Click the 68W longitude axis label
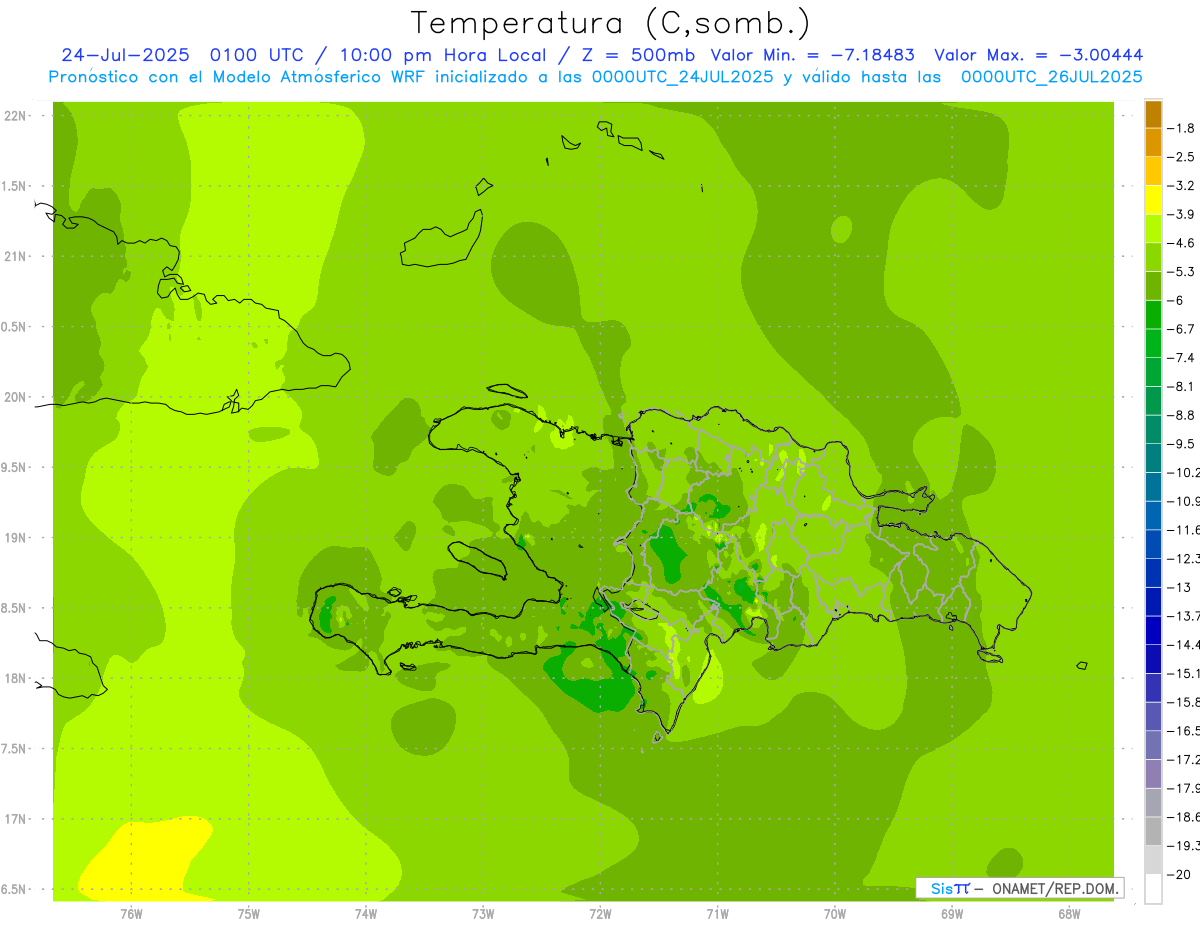The height and width of the screenshot is (927, 1200). [x=1068, y=913]
